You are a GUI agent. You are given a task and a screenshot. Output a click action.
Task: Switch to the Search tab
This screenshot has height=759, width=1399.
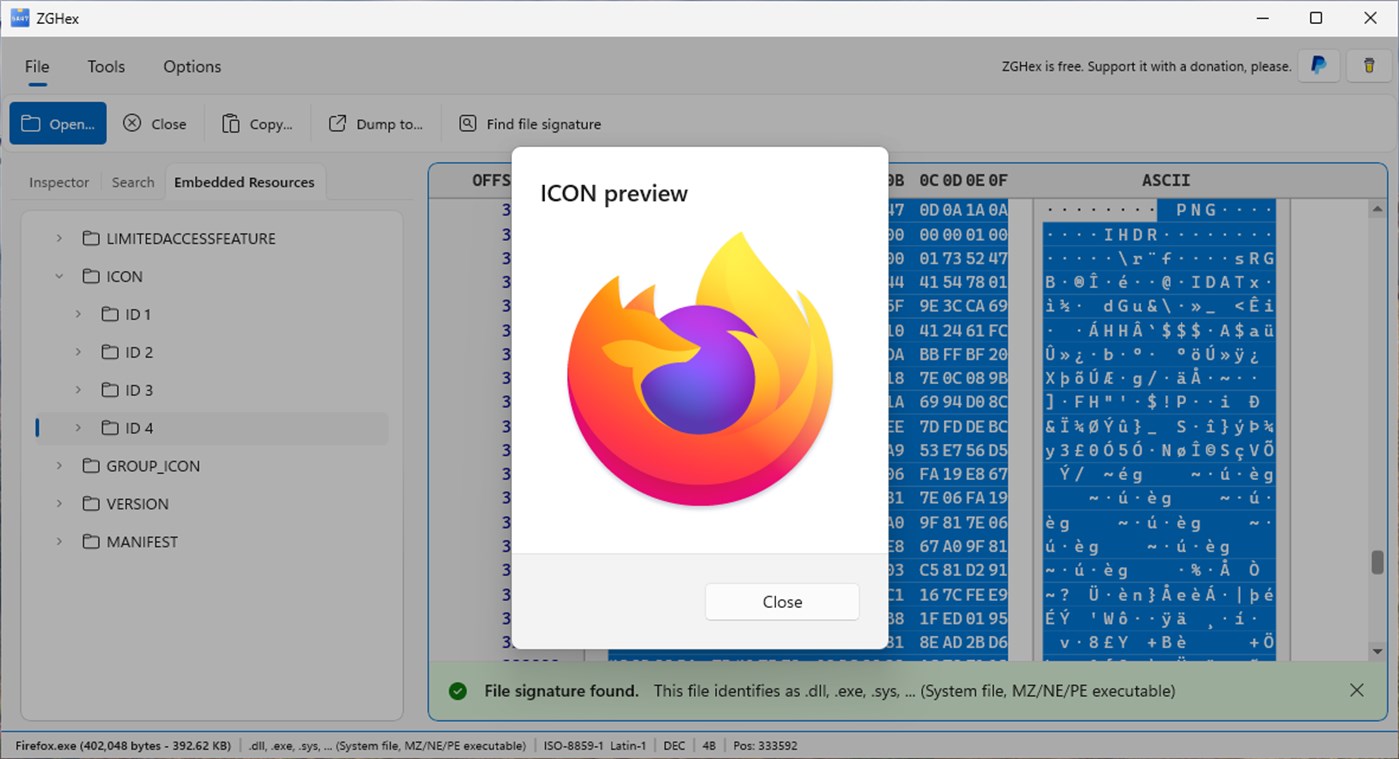tap(133, 182)
